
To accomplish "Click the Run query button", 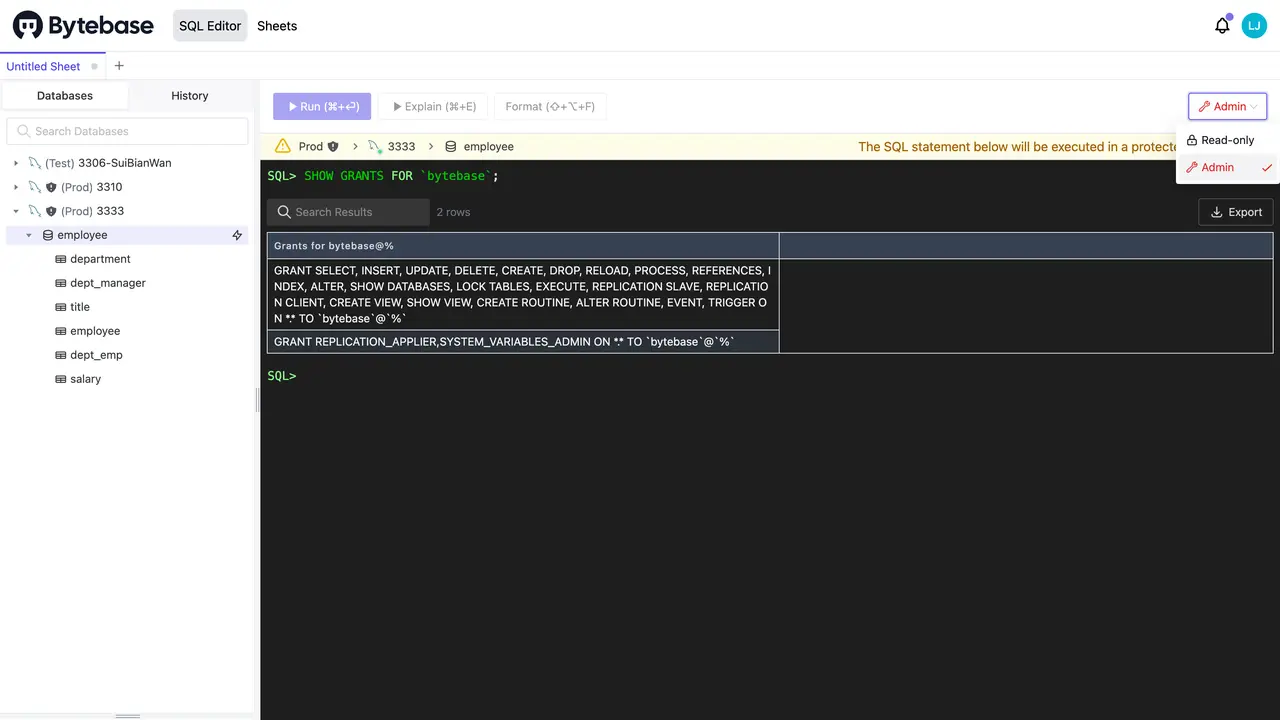I will click(322, 106).
